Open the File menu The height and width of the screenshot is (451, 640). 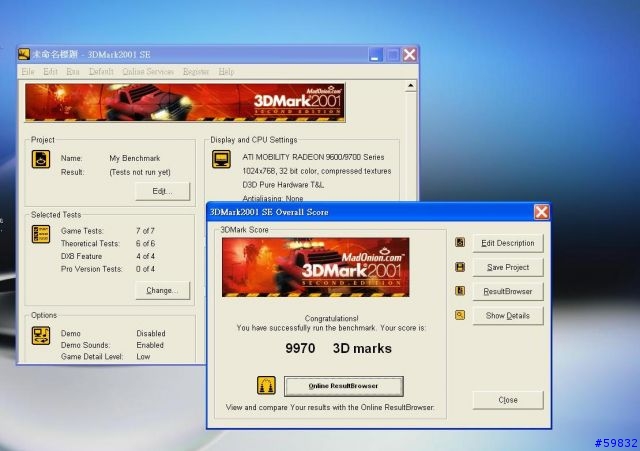pos(28,71)
